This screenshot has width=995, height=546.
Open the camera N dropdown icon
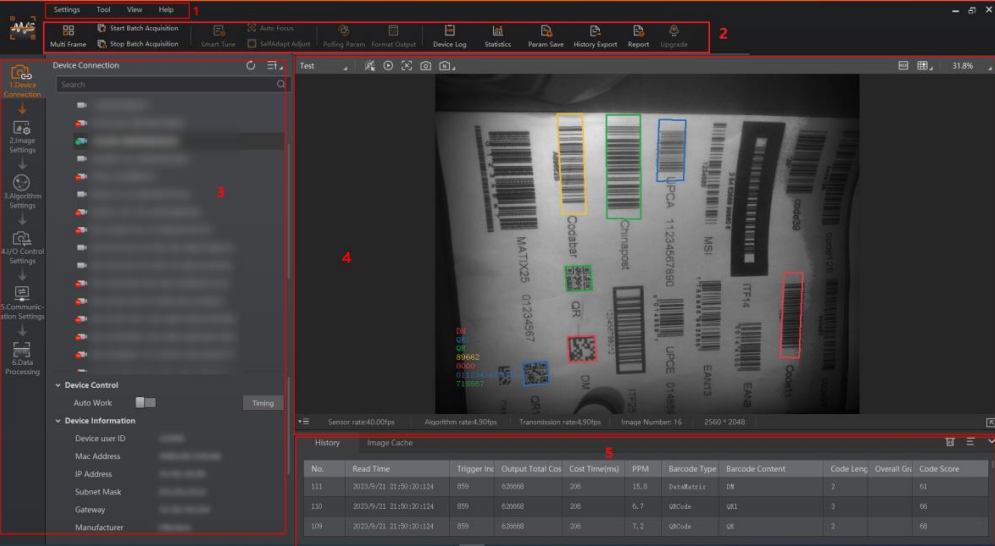click(447, 66)
